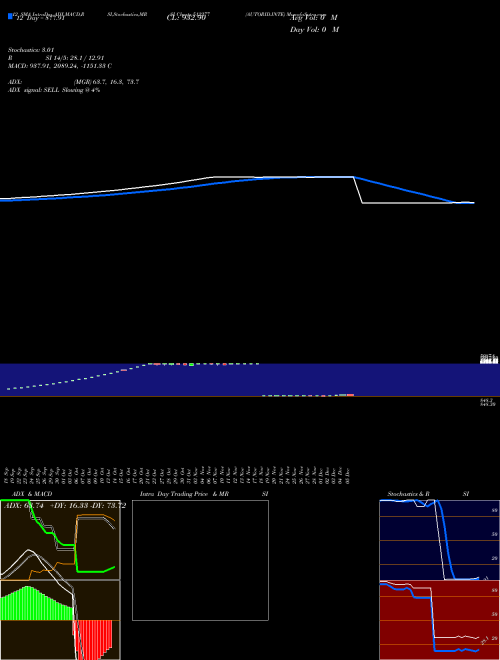
Task: Click the 'Avg Vol: 0 M' label
Action: pyautogui.click(x=313, y=18)
